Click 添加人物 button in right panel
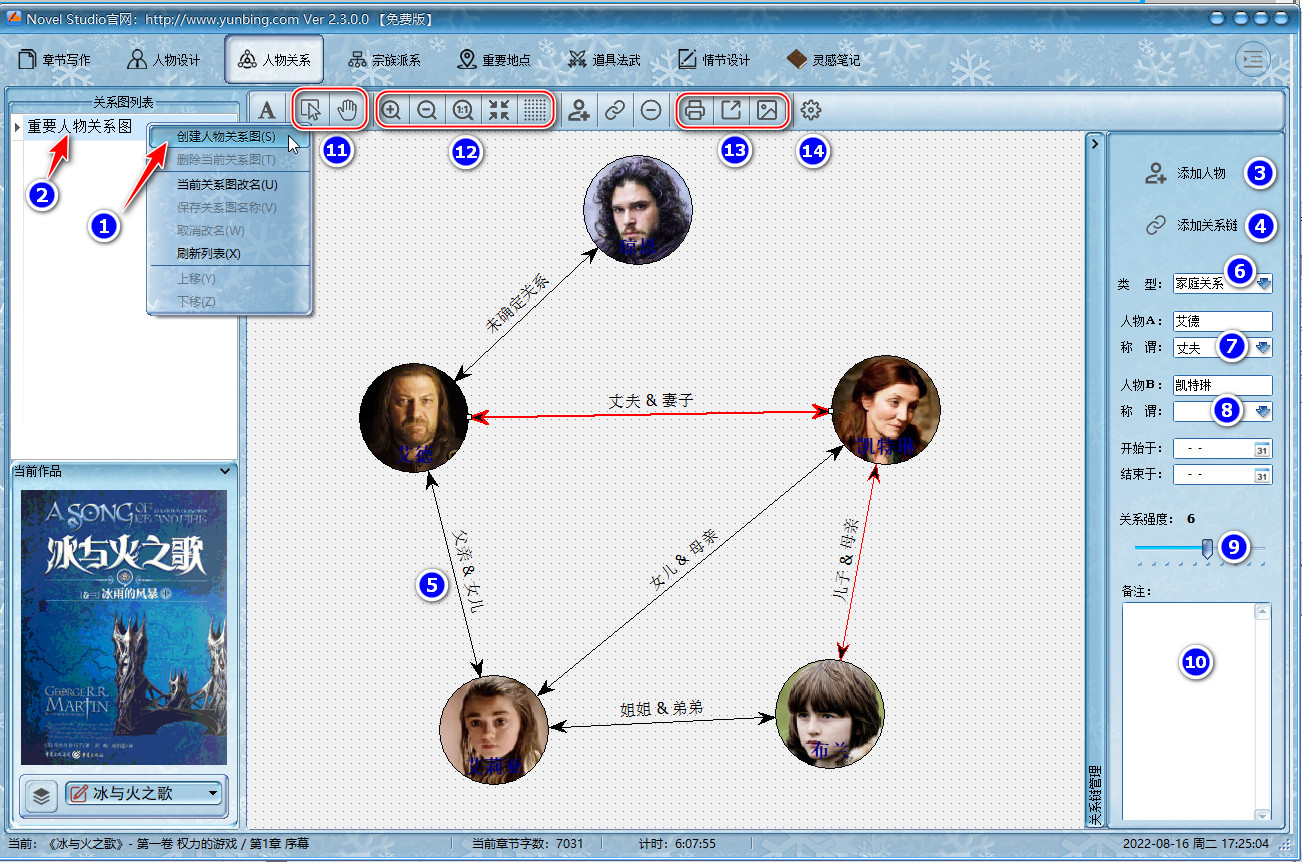Viewport: 1302px width, 862px height. click(x=1186, y=173)
